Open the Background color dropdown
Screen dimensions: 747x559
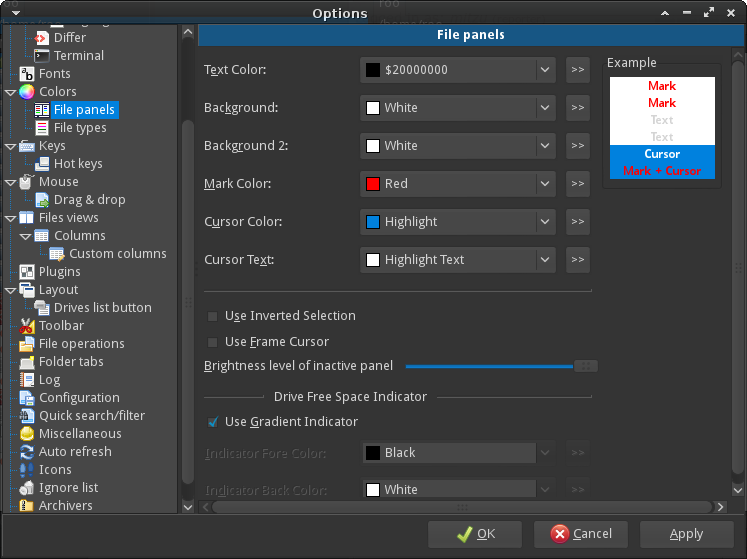[545, 108]
